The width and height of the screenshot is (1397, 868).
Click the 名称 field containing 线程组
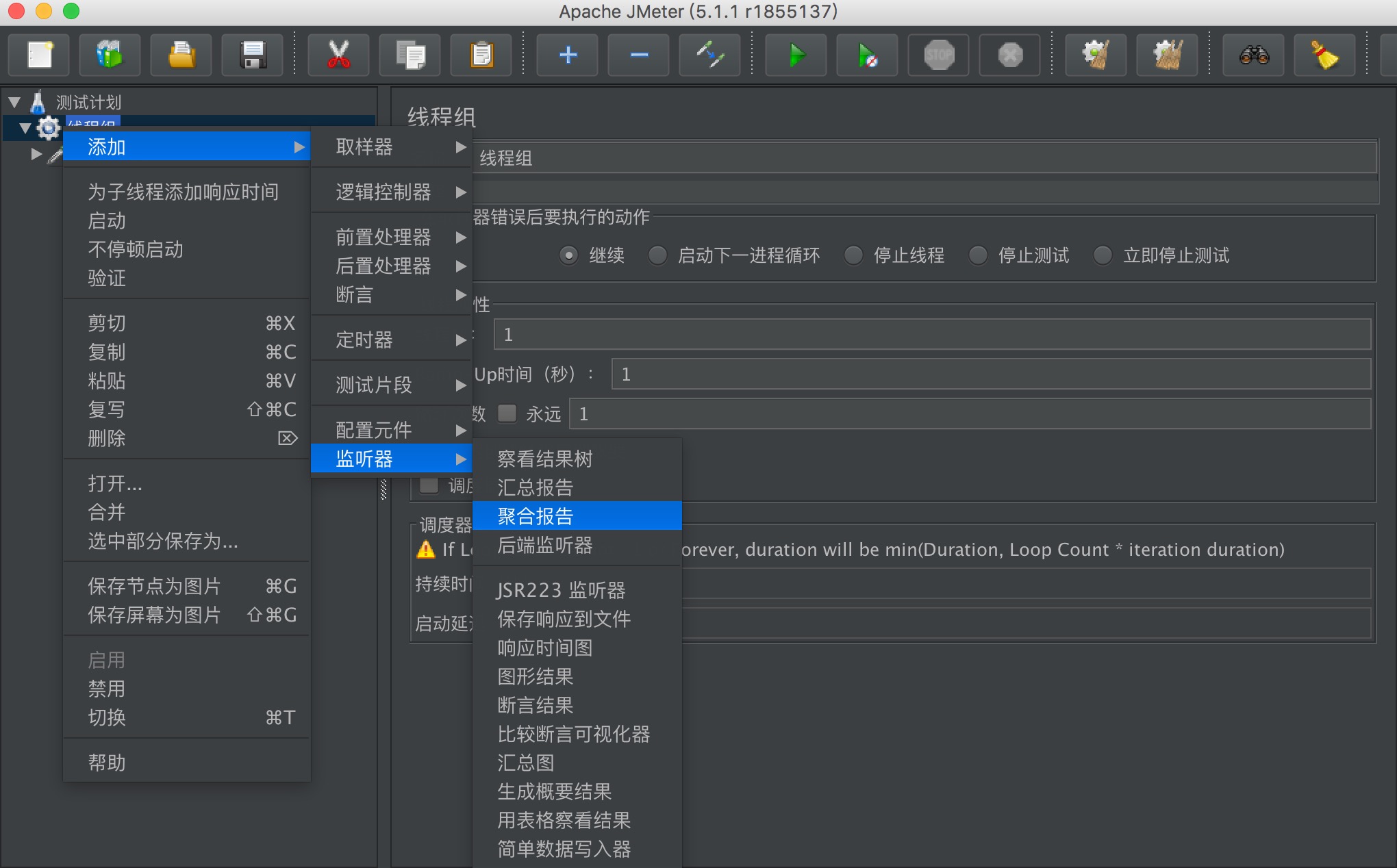pos(924,158)
